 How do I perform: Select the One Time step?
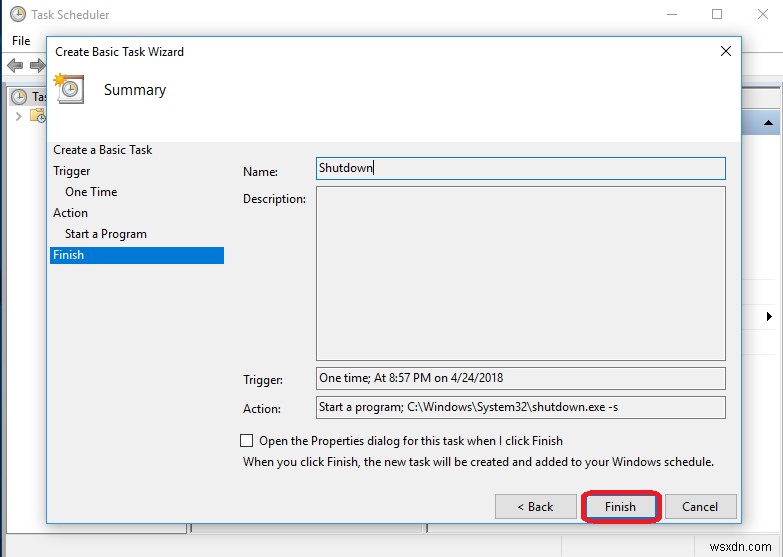pyautogui.click(x=91, y=192)
